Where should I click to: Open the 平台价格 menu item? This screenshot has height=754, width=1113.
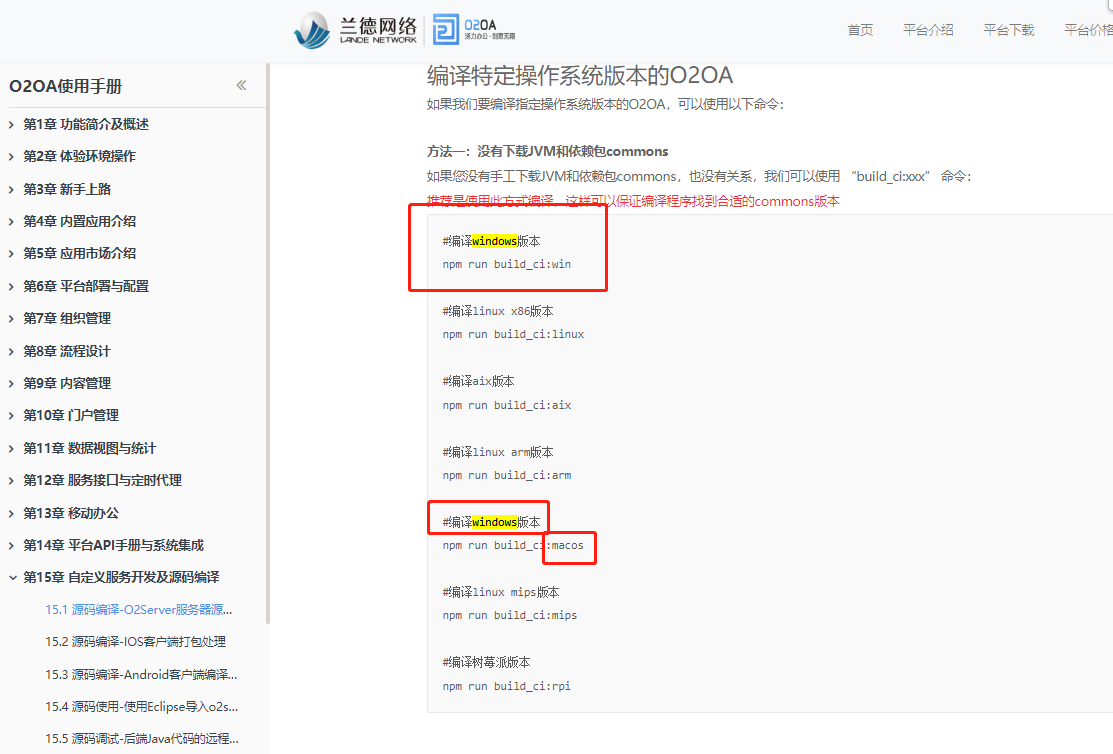click(x=1088, y=30)
